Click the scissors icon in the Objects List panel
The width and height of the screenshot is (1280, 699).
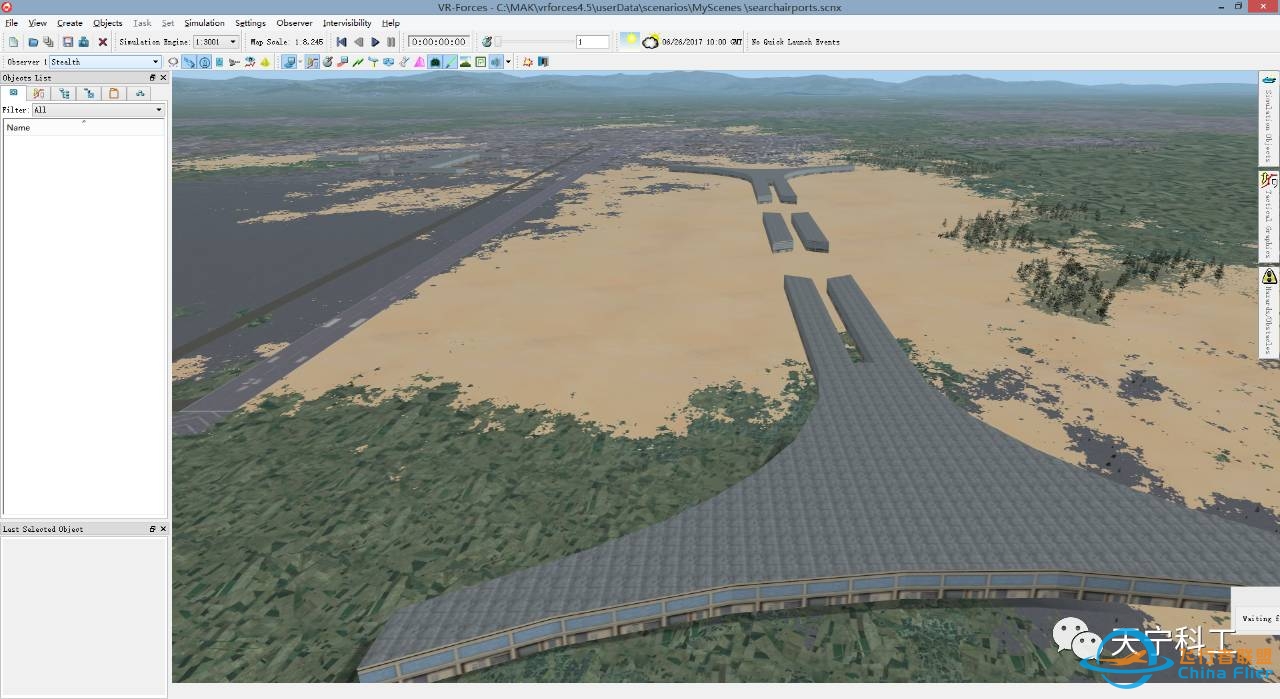38,92
